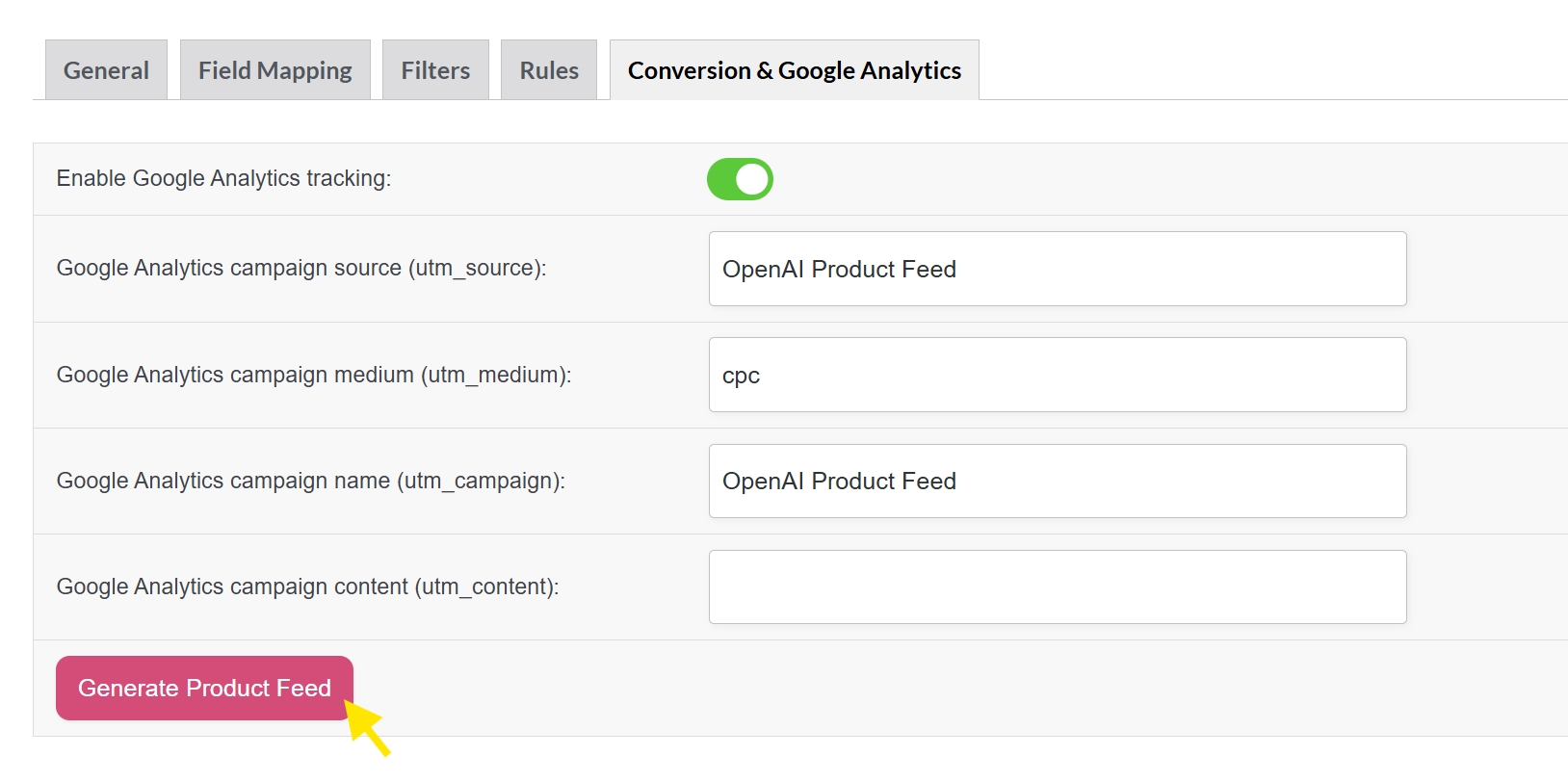
Task: Focus the utm_source campaign source field
Action: tap(1057, 269)
